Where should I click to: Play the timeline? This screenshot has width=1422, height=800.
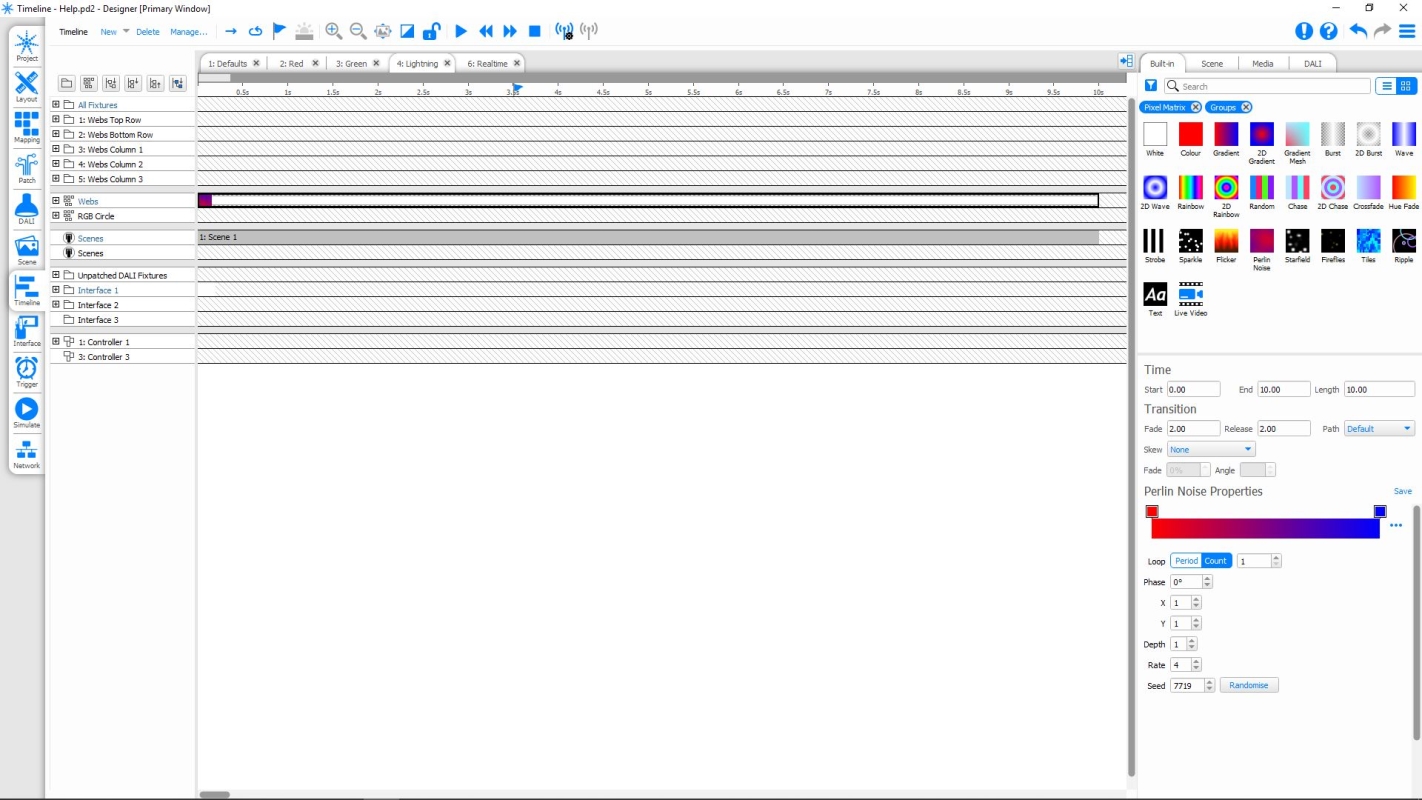pyautogui.click(x=461, y=31)
